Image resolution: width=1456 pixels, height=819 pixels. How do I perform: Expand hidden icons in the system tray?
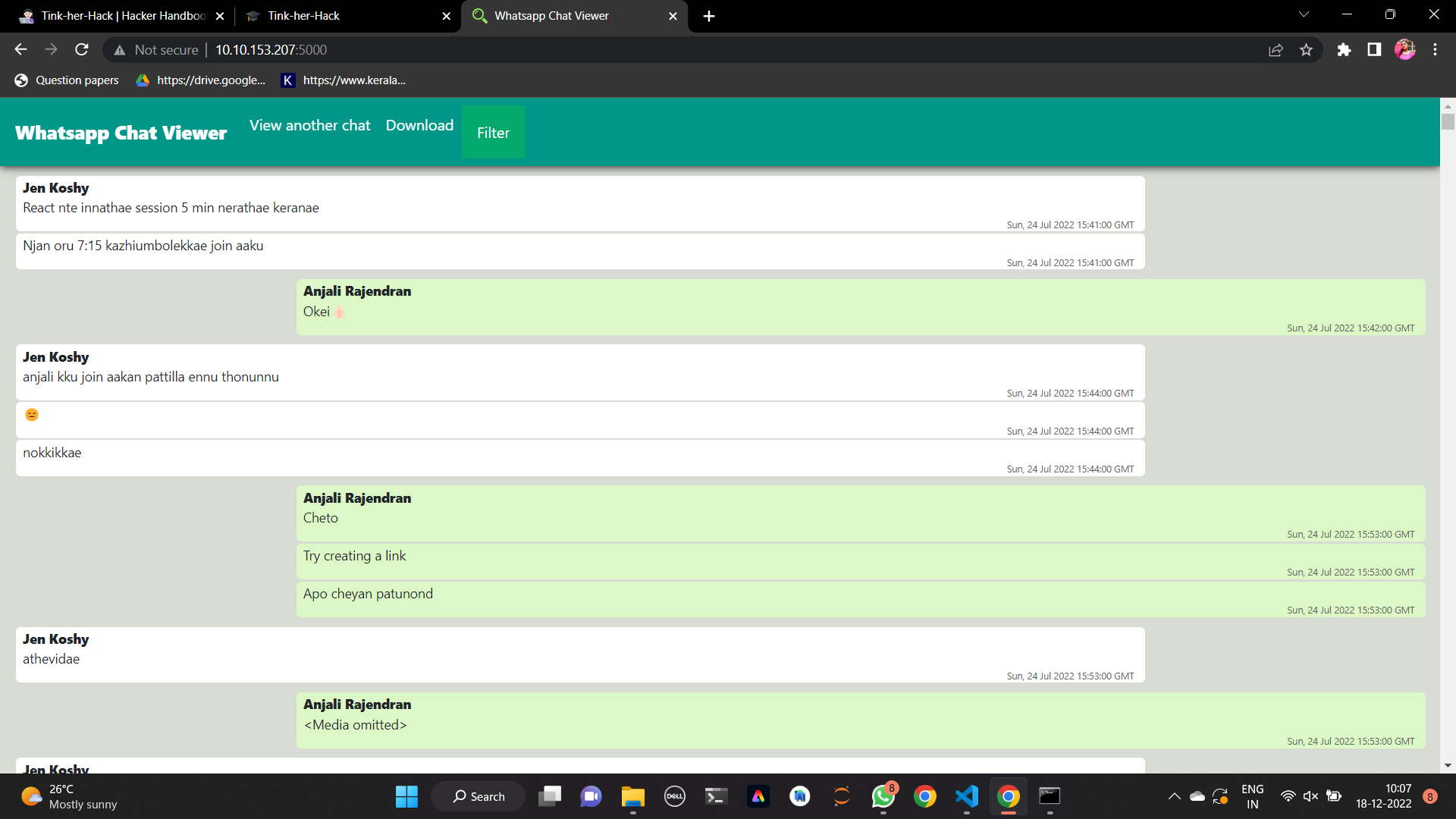1174,796
